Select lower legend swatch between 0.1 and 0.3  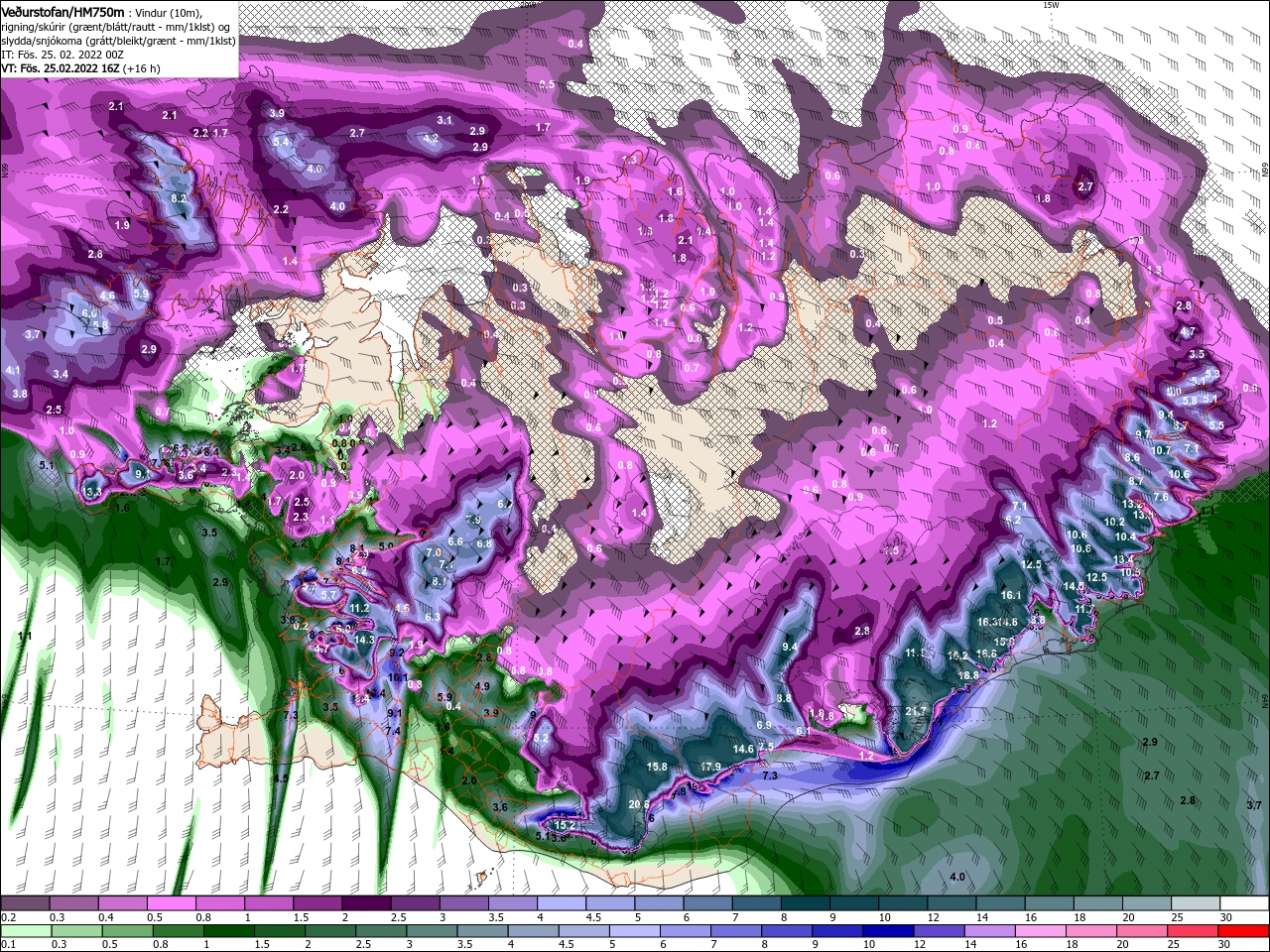tap(25, 931)
